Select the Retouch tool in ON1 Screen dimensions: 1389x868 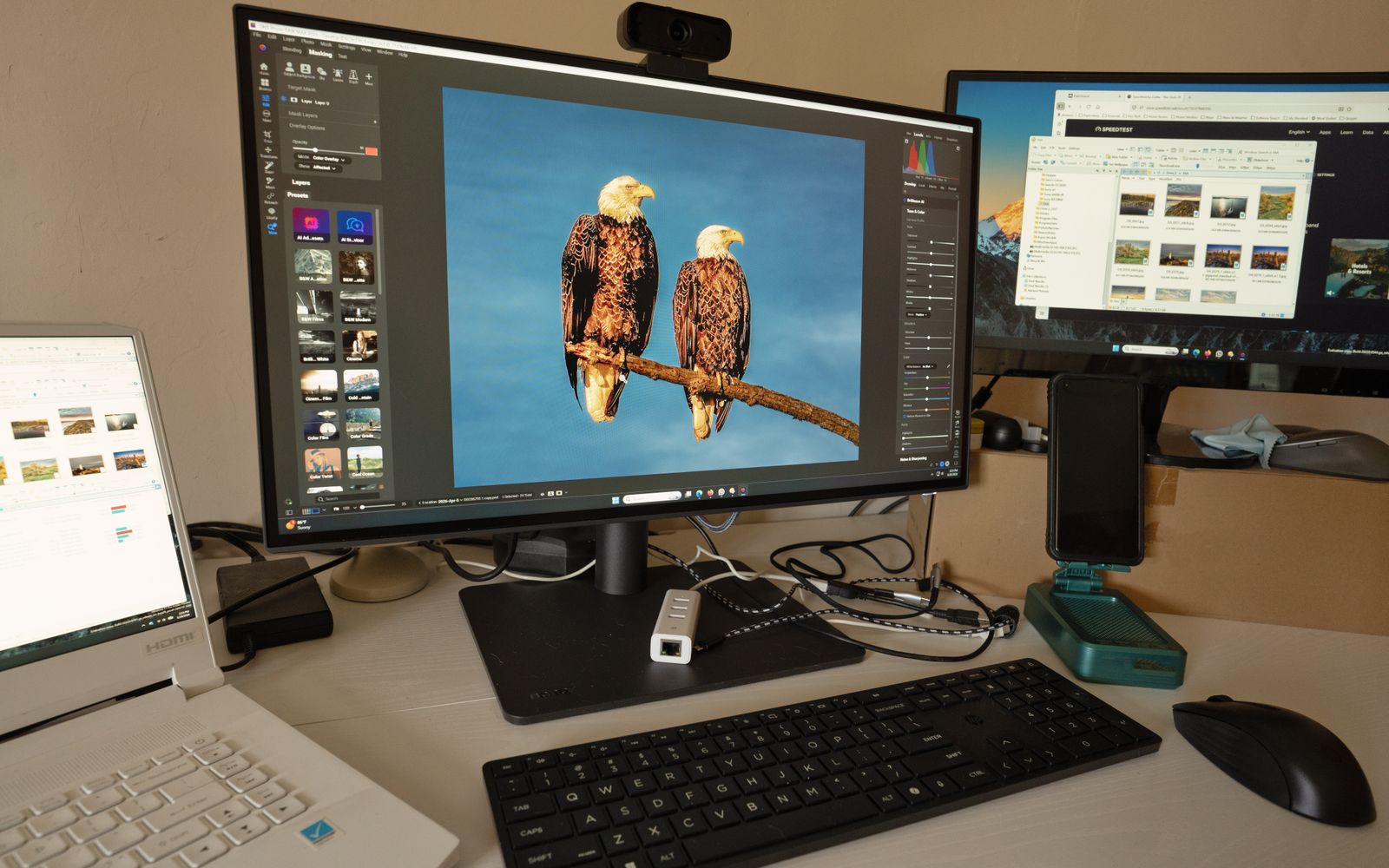(x=270, y=197)
